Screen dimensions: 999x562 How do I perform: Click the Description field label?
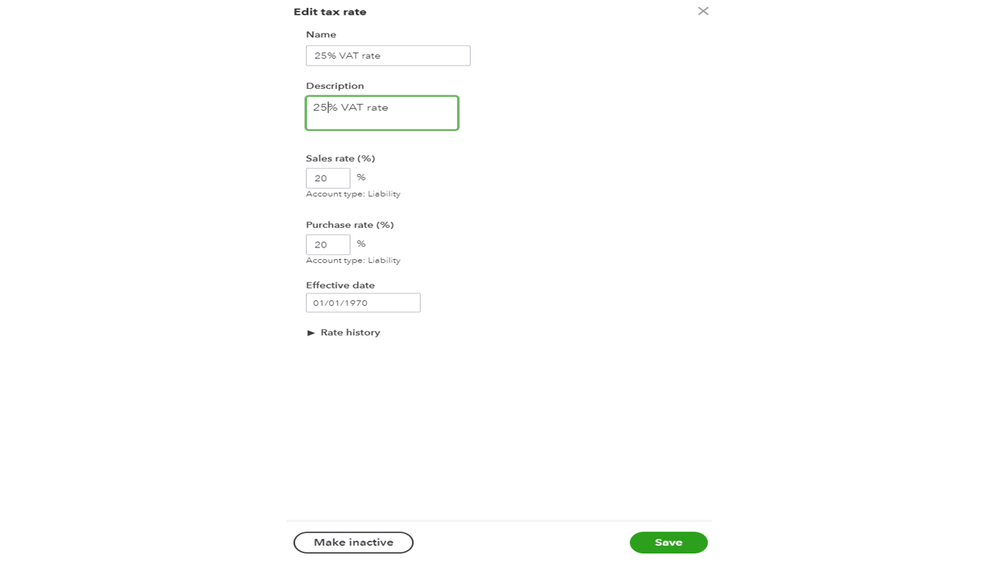pyautogui.click(x=334, y=86)
